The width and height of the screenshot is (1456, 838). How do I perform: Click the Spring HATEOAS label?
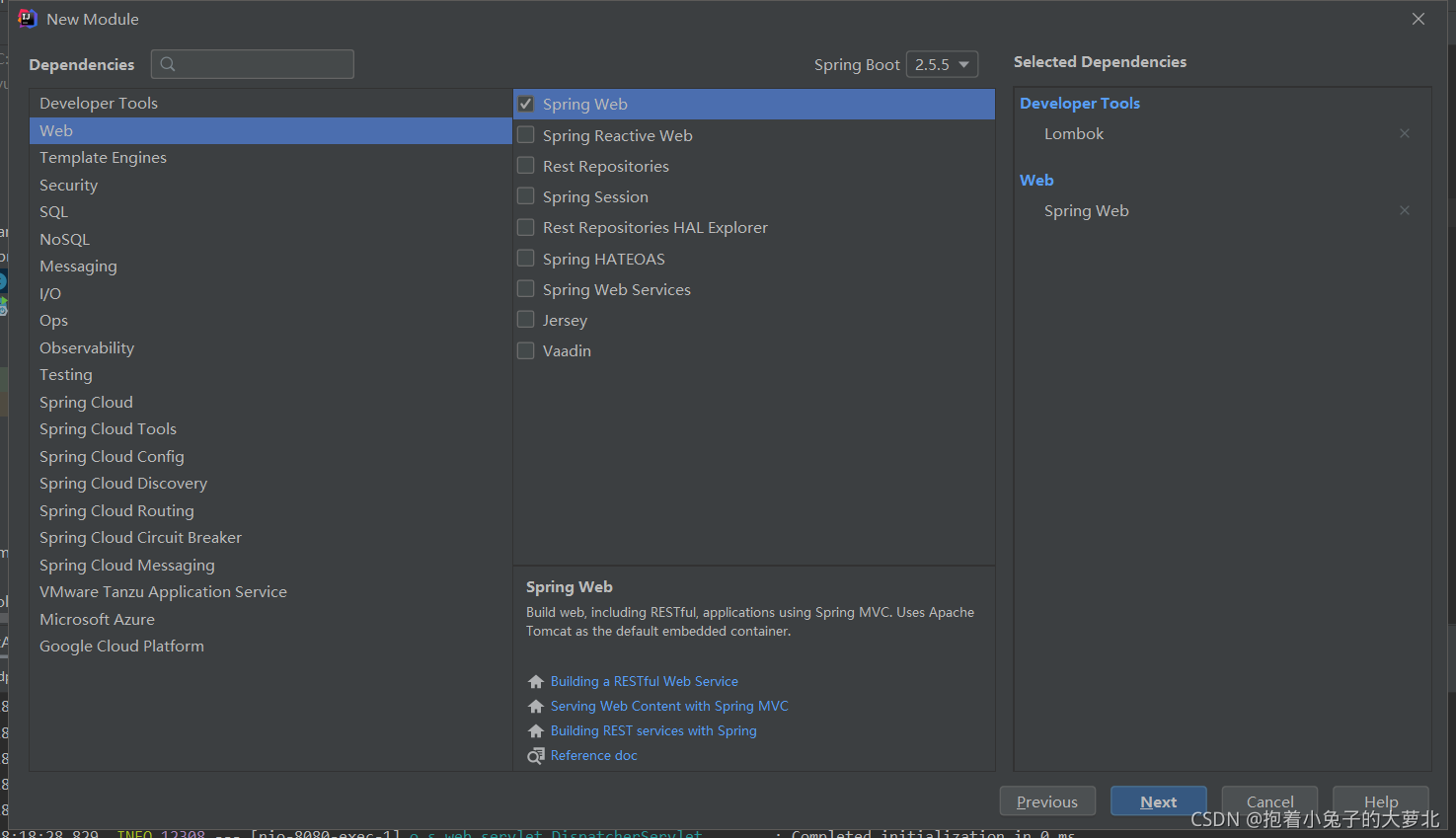[x=604, y=259]
